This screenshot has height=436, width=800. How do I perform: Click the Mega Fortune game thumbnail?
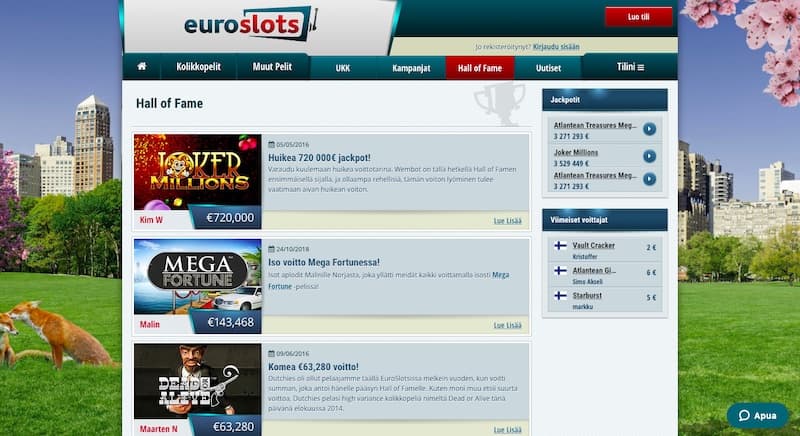pos(197,276)
